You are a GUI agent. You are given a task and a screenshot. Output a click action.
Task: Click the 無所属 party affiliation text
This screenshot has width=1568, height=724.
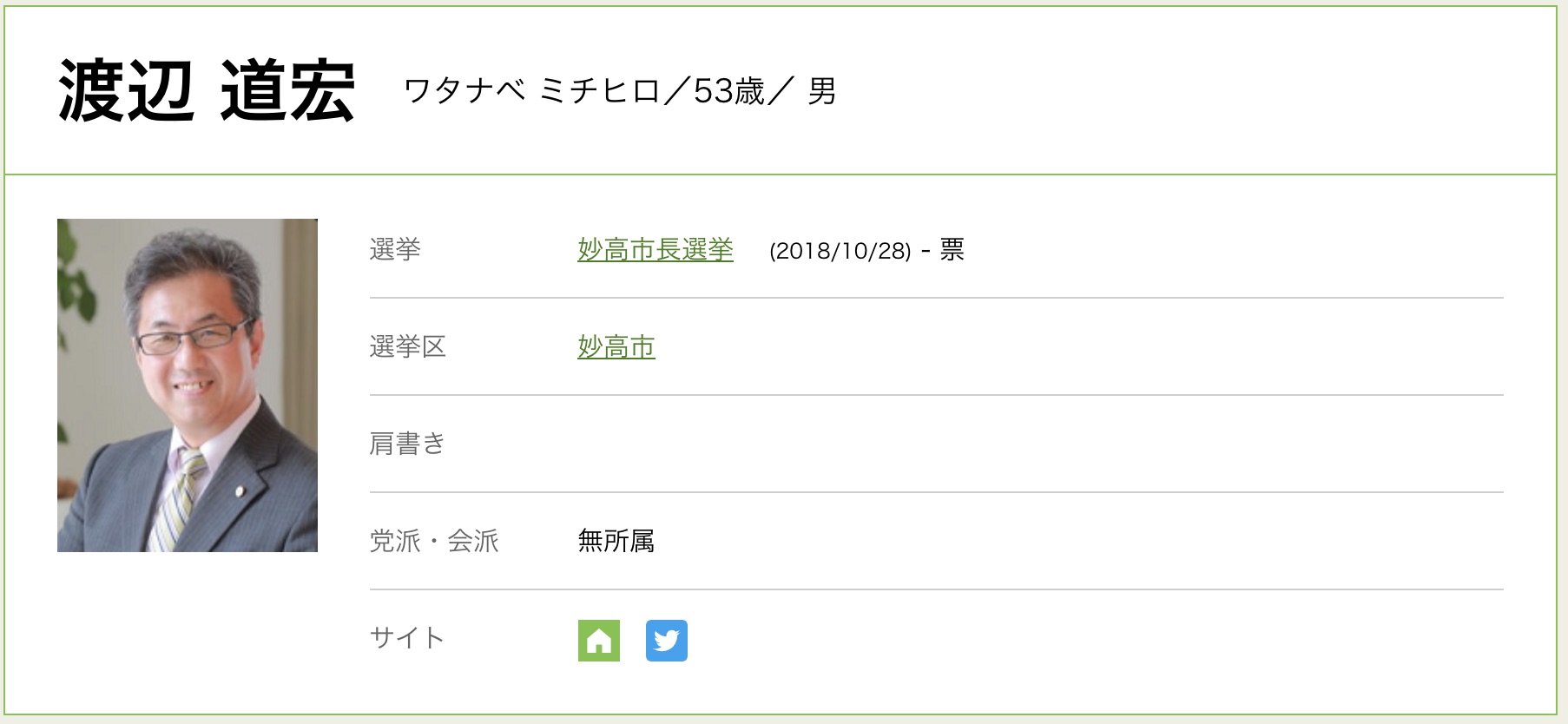coord(616,541)
